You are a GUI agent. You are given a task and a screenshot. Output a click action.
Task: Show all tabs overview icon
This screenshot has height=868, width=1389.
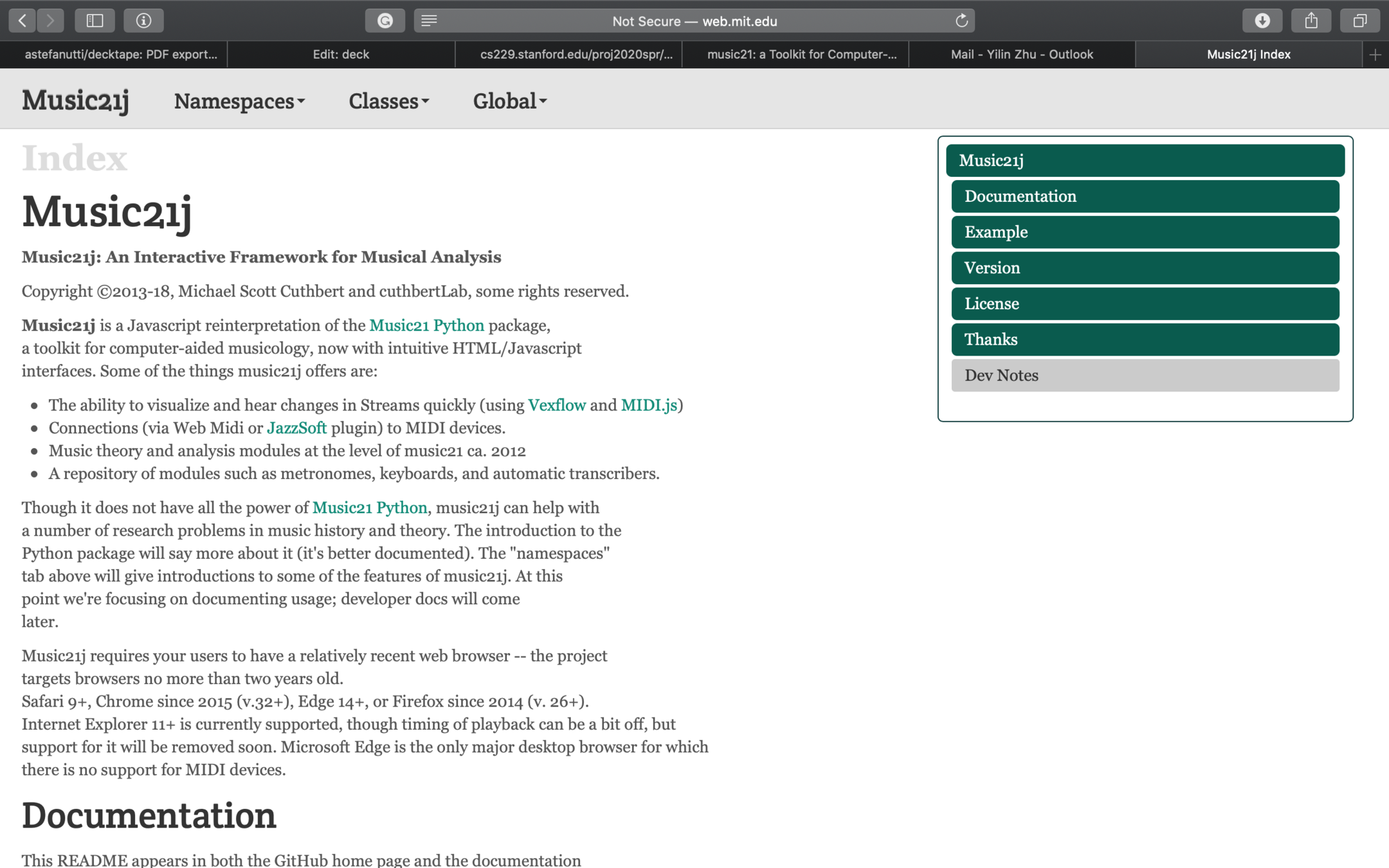tap(1359, 21)
